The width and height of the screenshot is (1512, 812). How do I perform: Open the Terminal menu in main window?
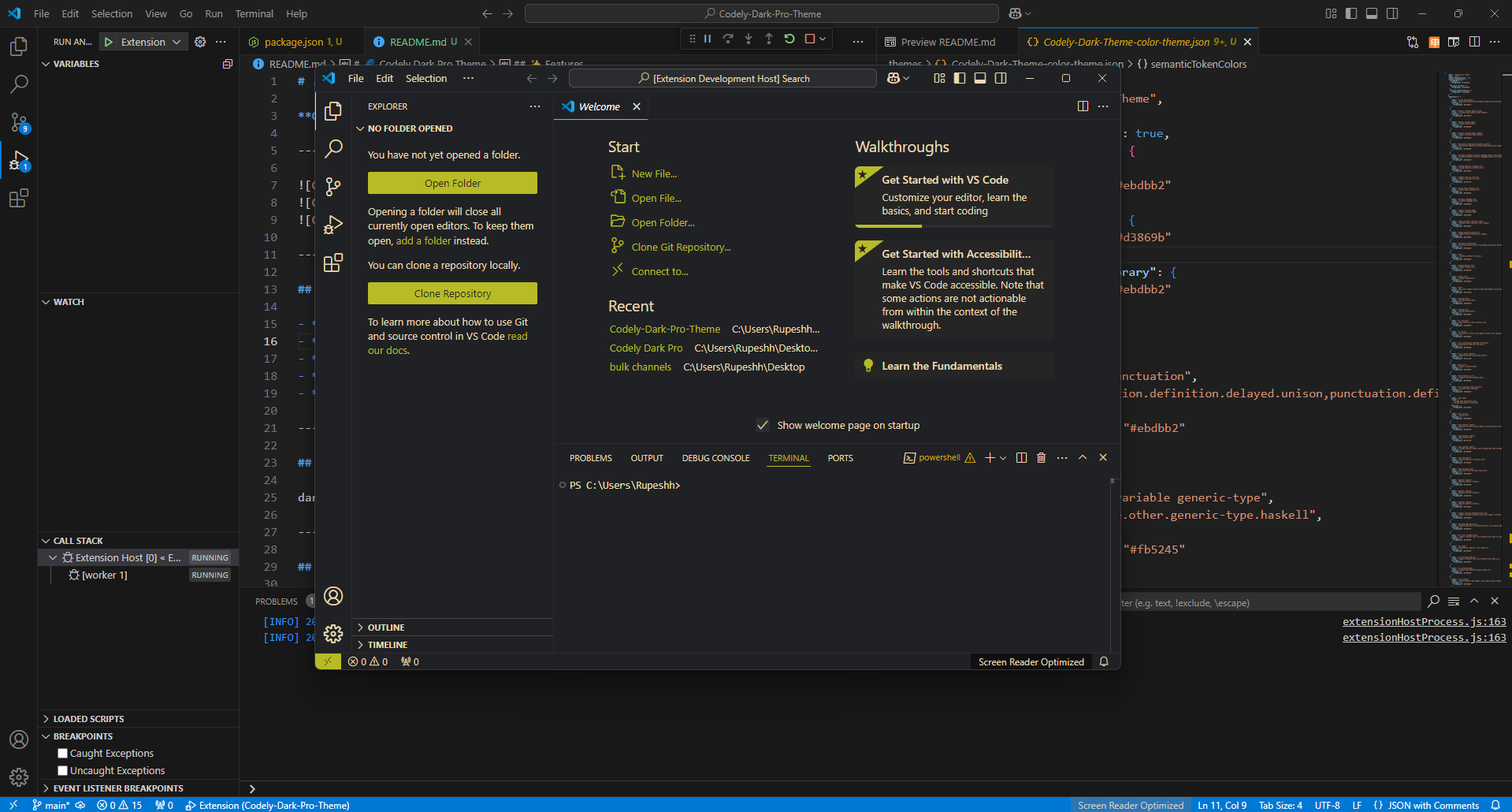tap(254, 13)
